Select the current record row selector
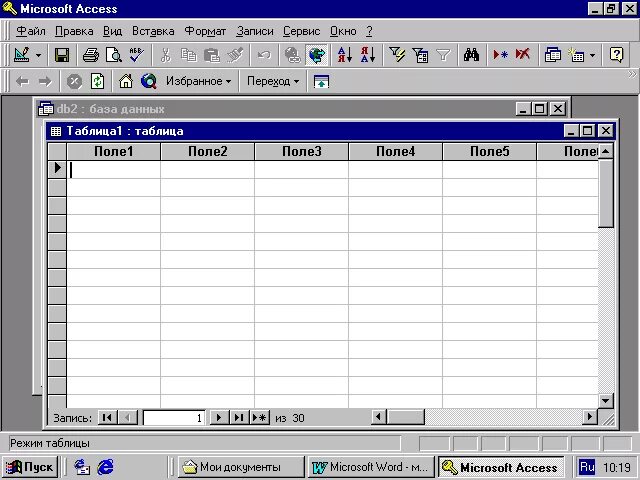Image resolution: width=640 pixels, height=480 pixels. tap(57, 169)
